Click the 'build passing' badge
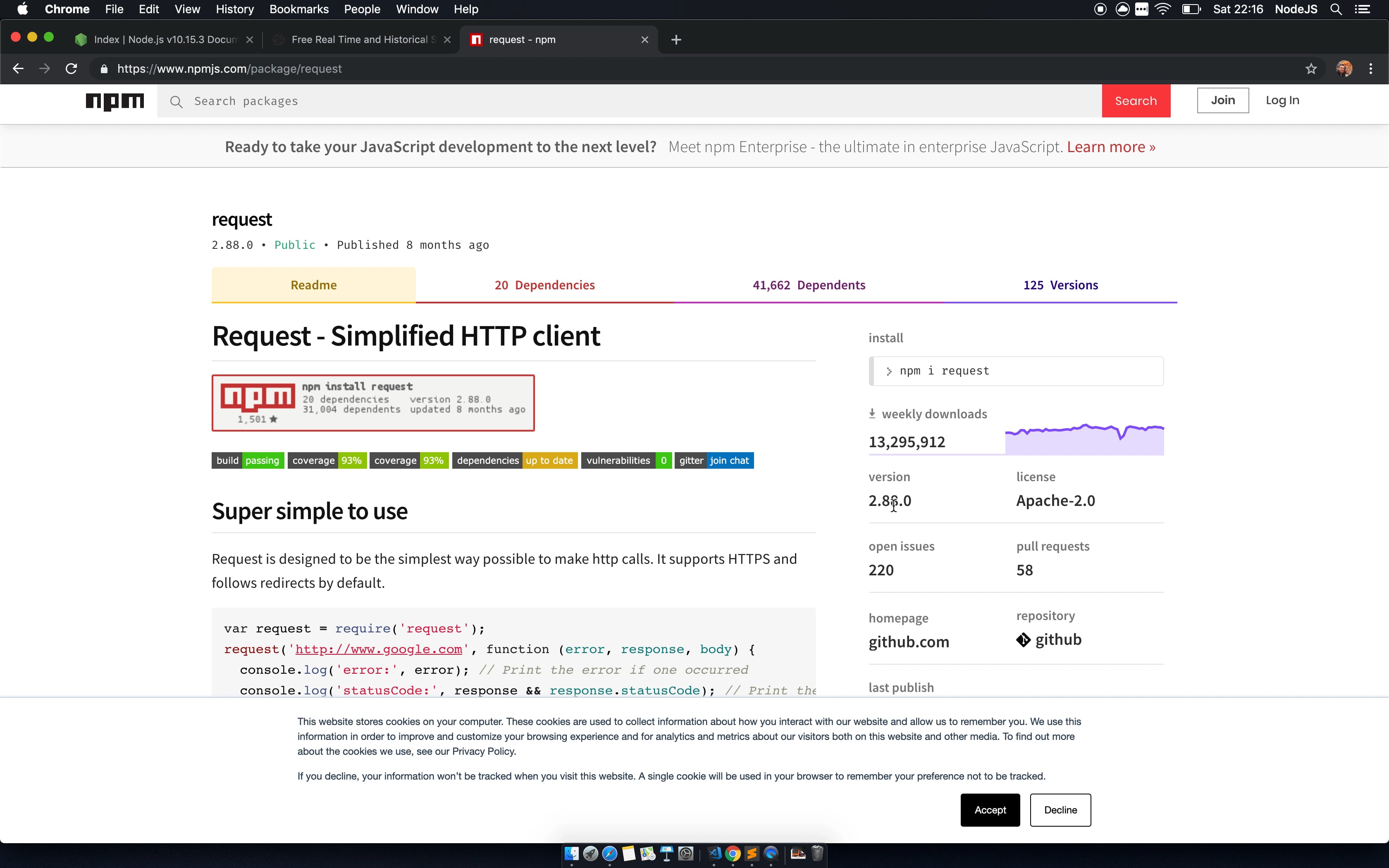The image size is (1389, 868). pyautogui.click(x=248, y=460)
